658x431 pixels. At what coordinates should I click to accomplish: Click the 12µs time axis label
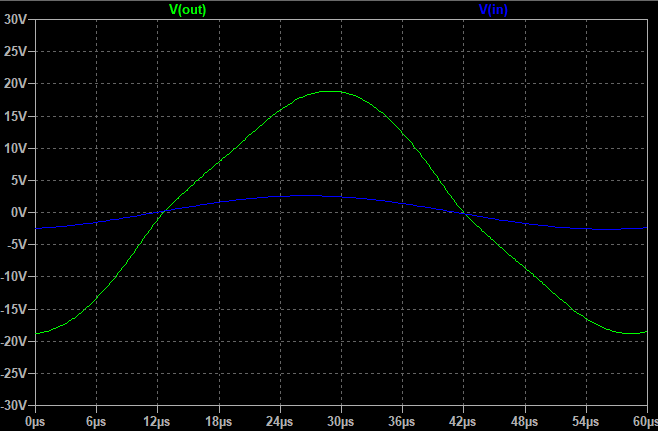(x=157, y=422)
